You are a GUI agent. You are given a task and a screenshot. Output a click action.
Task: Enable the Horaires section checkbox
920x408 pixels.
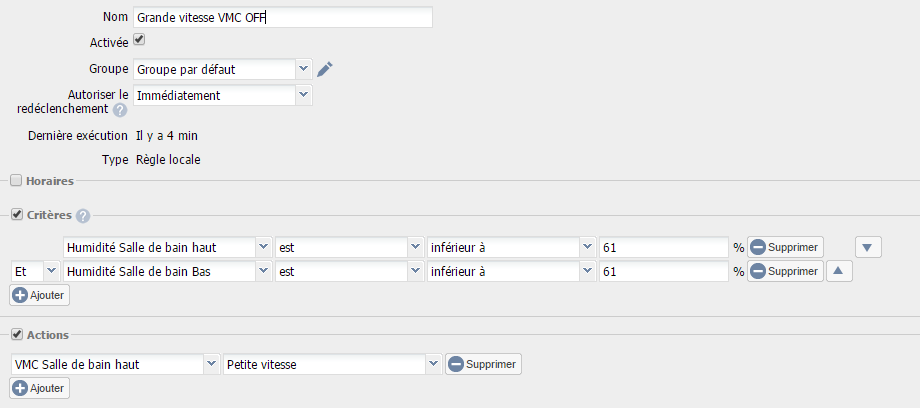16,181
